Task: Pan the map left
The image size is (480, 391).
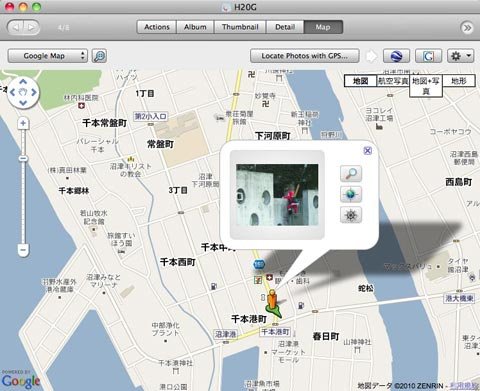Action: pos(13,92)
